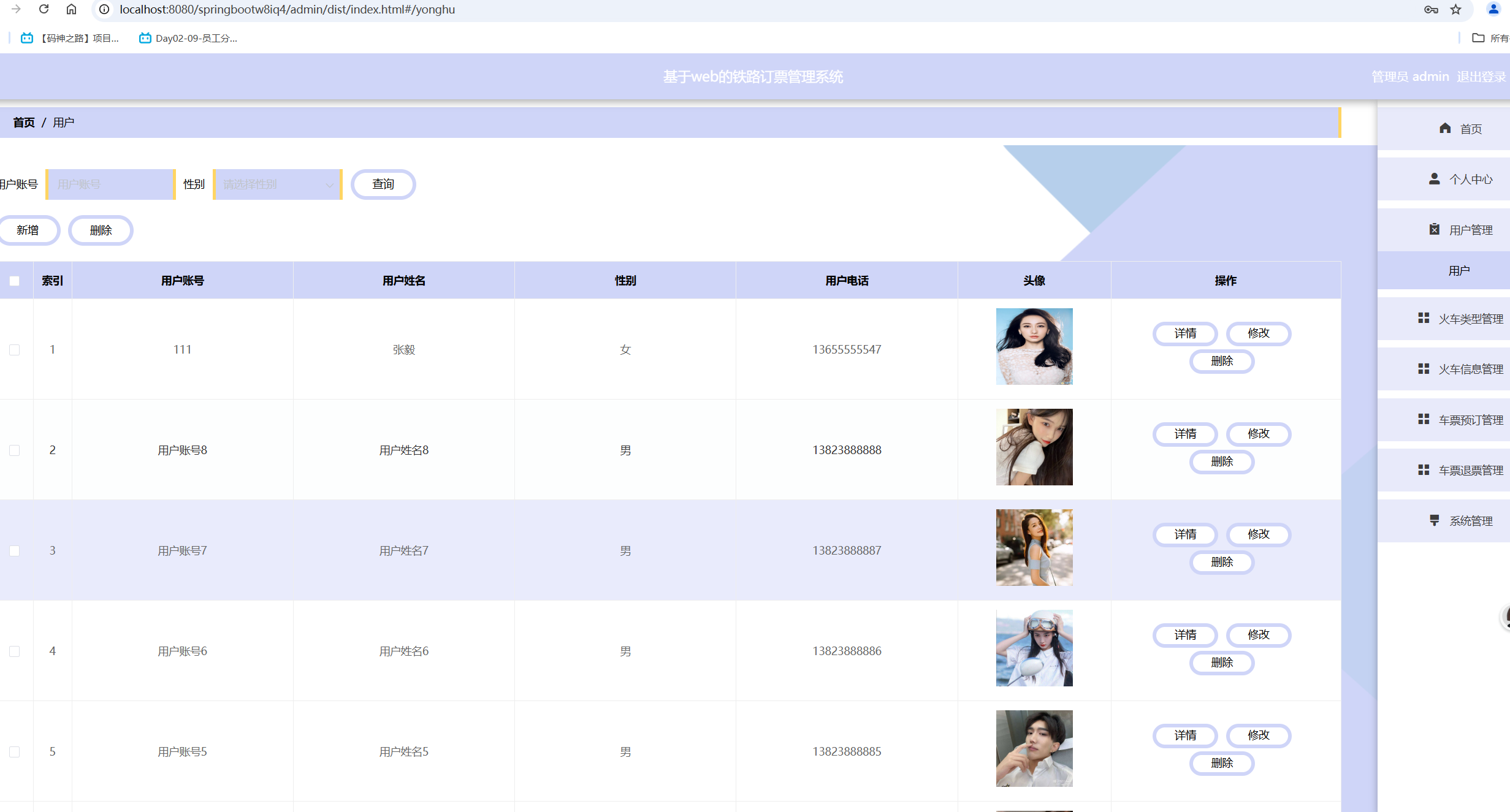Click the icon beside 系统管理
The height and width of the screenshot is (812, 1510).
click(x=1434, y=520)
